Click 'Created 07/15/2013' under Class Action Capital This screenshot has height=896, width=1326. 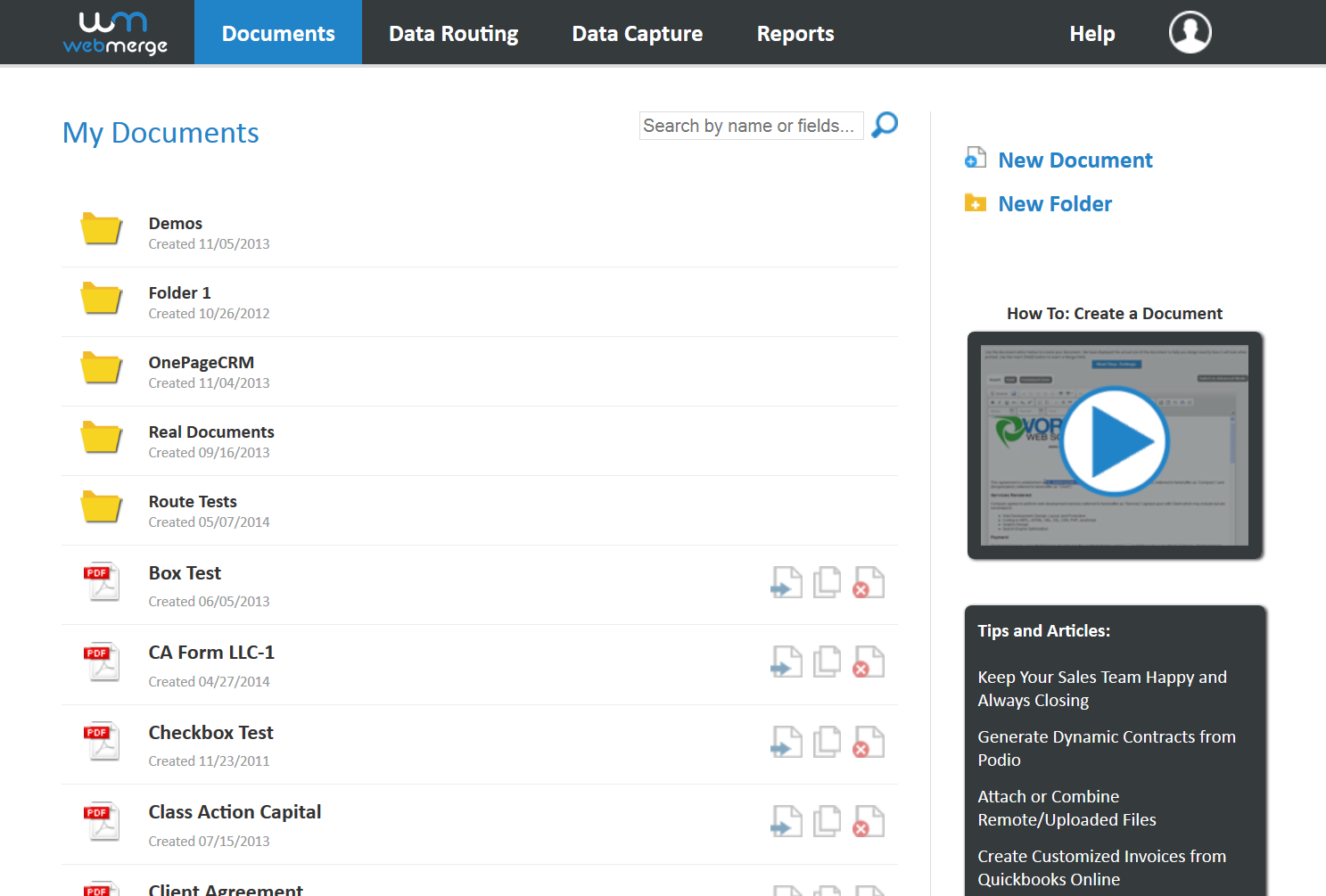click(209, 842)
